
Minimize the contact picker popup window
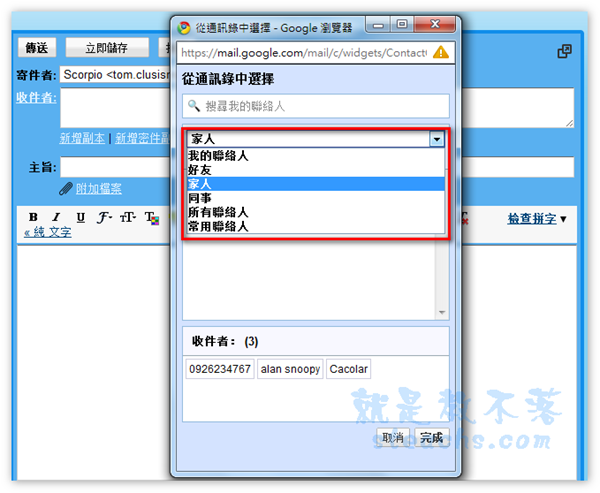(378, 26)
